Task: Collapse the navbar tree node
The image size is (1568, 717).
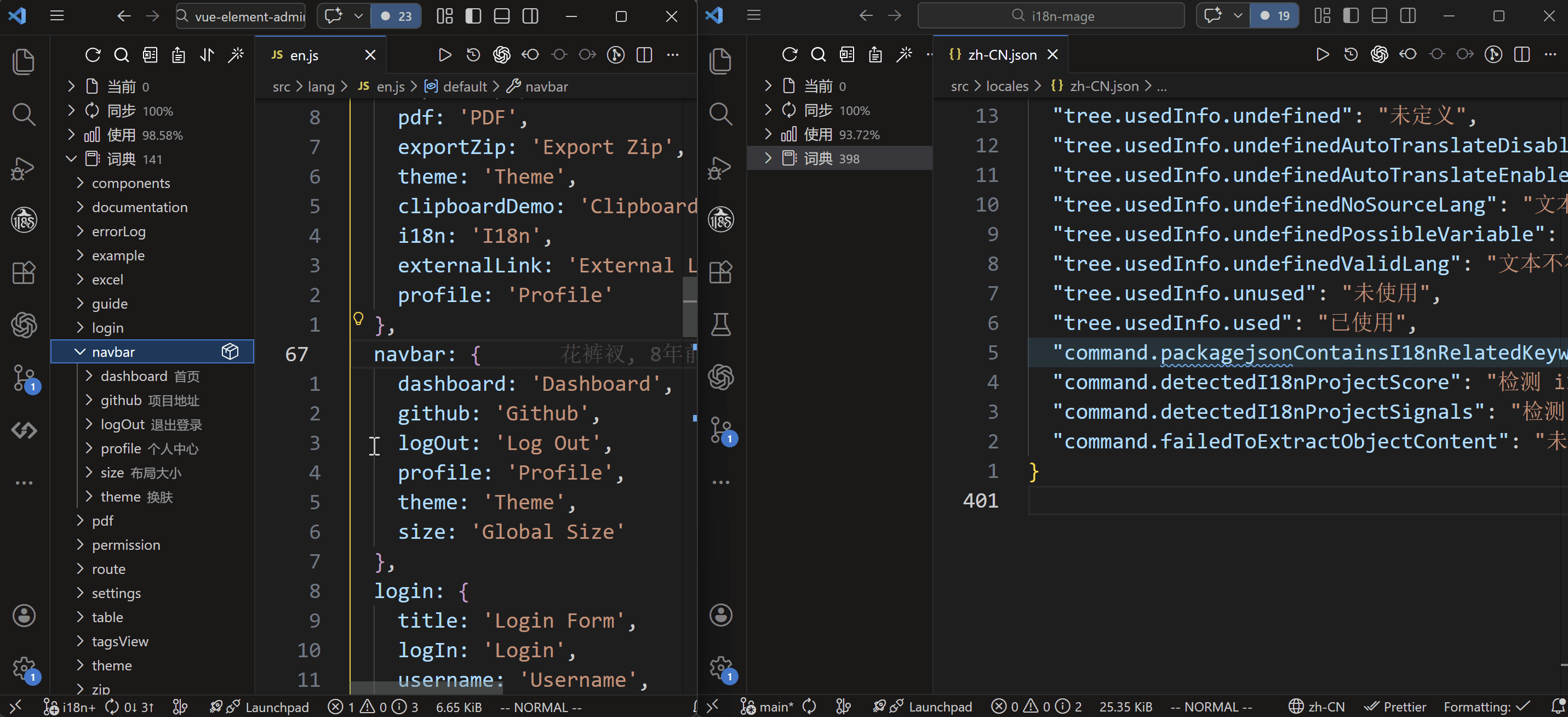Action: (80, 351)
